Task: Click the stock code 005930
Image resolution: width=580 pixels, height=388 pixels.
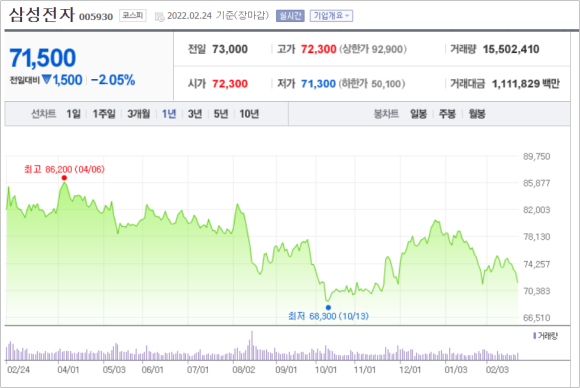Action: pos(96,17)
